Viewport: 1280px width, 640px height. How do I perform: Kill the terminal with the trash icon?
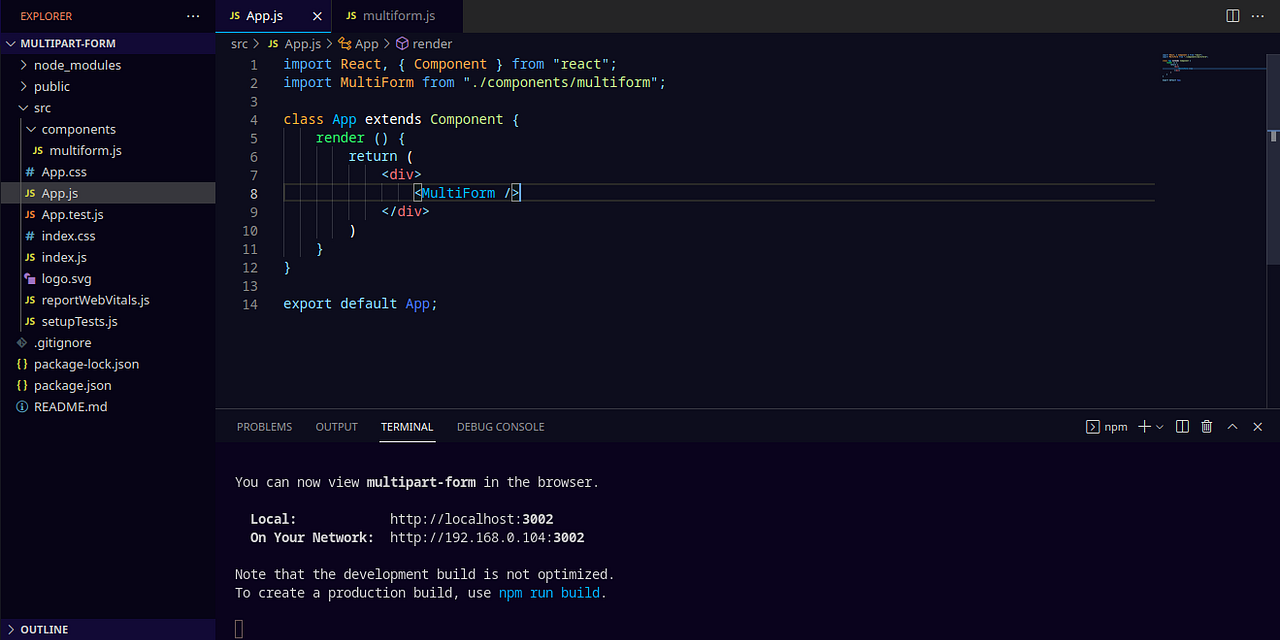tap(1206, 427)
